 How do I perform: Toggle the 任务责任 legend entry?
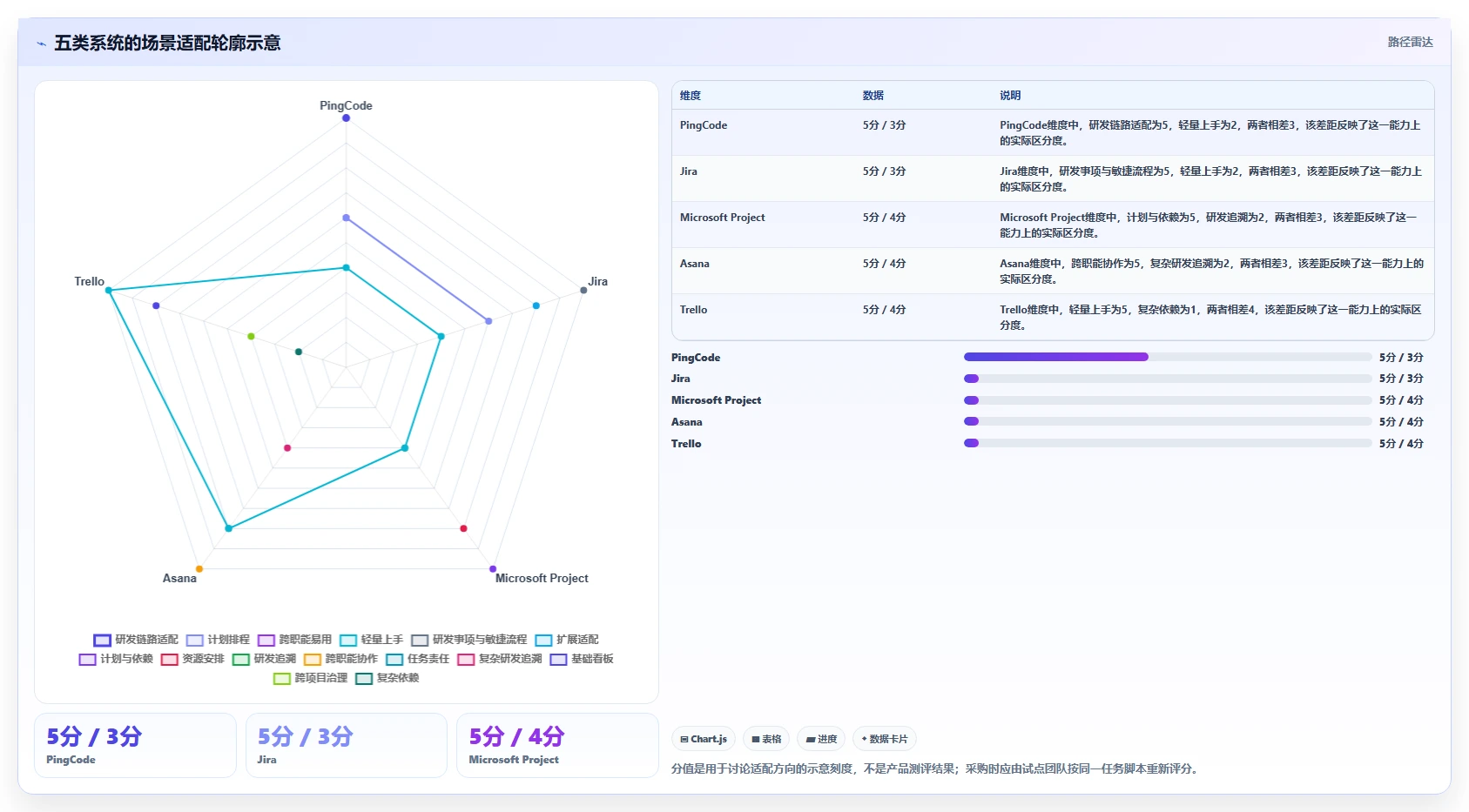coord(417,659)
